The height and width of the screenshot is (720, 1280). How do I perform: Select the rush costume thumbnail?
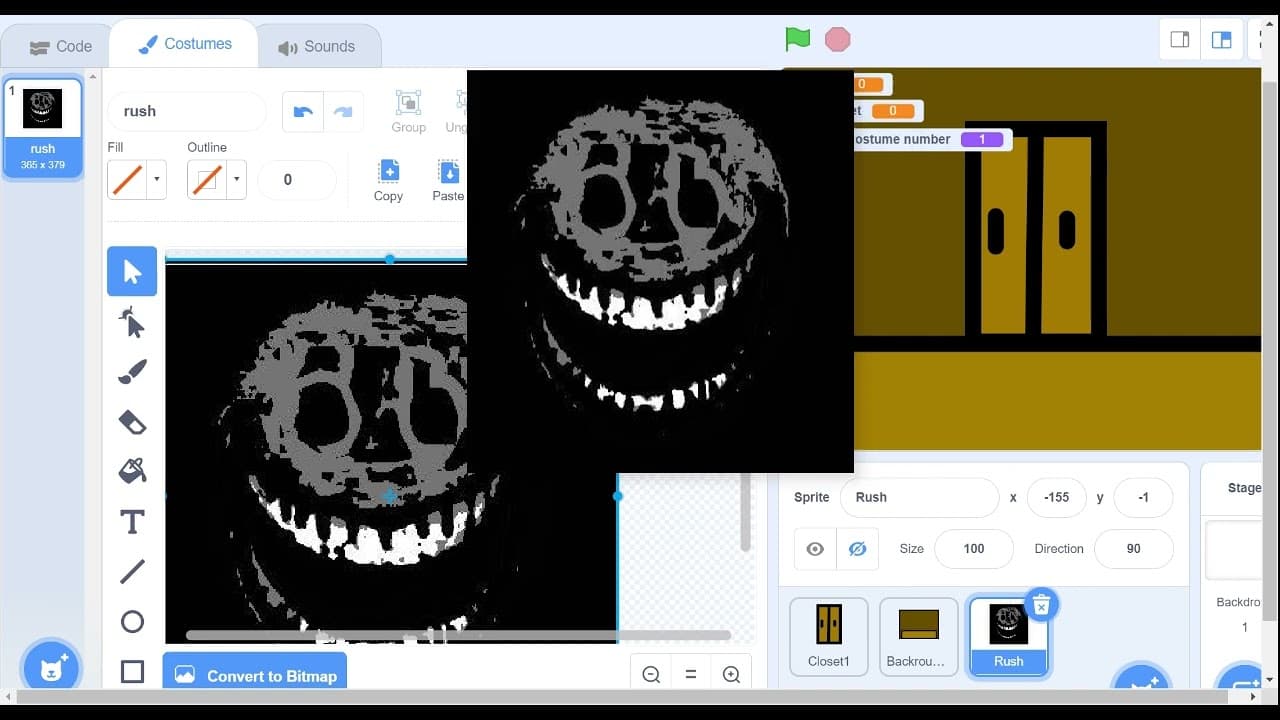pos(43,128)
